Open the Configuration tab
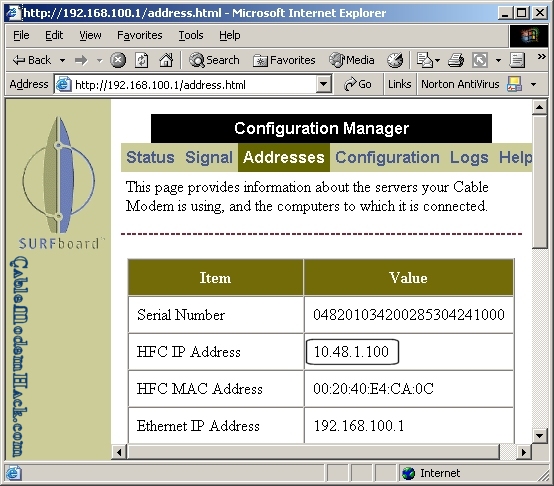The image size is (554, 486). [387, 158]
